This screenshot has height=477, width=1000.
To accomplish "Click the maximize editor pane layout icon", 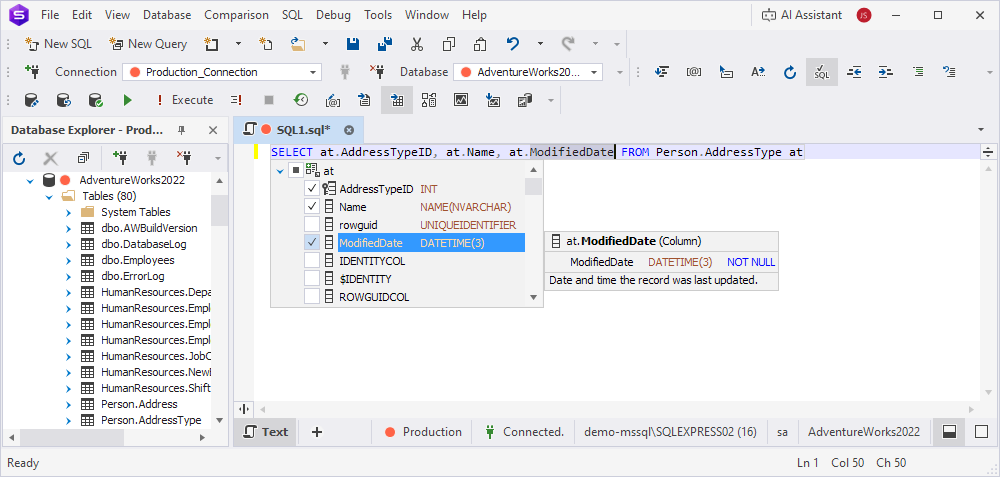I will (x=982, y=432).
